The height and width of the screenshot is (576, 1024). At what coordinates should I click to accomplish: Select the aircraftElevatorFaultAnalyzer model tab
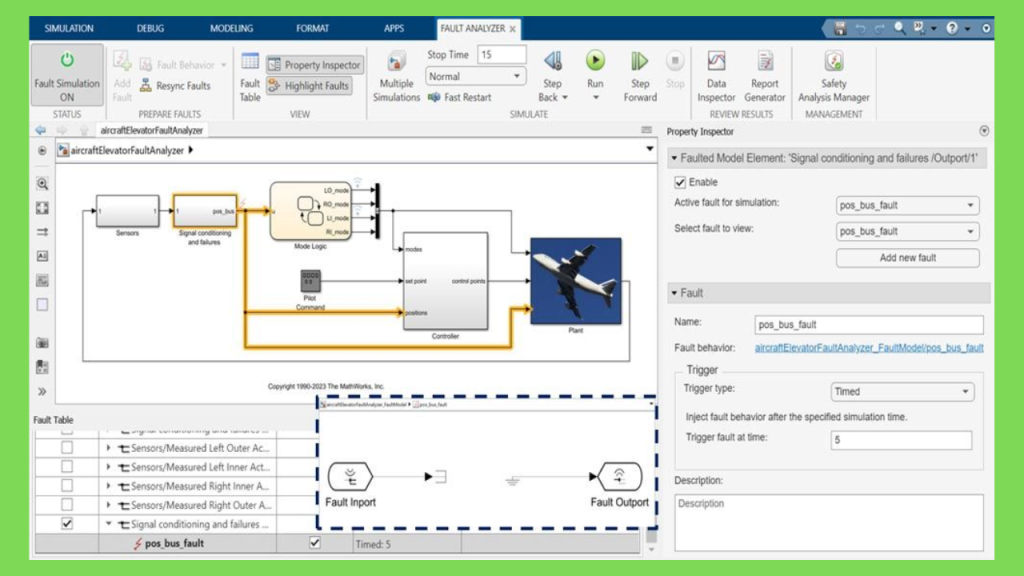point(152,130)
